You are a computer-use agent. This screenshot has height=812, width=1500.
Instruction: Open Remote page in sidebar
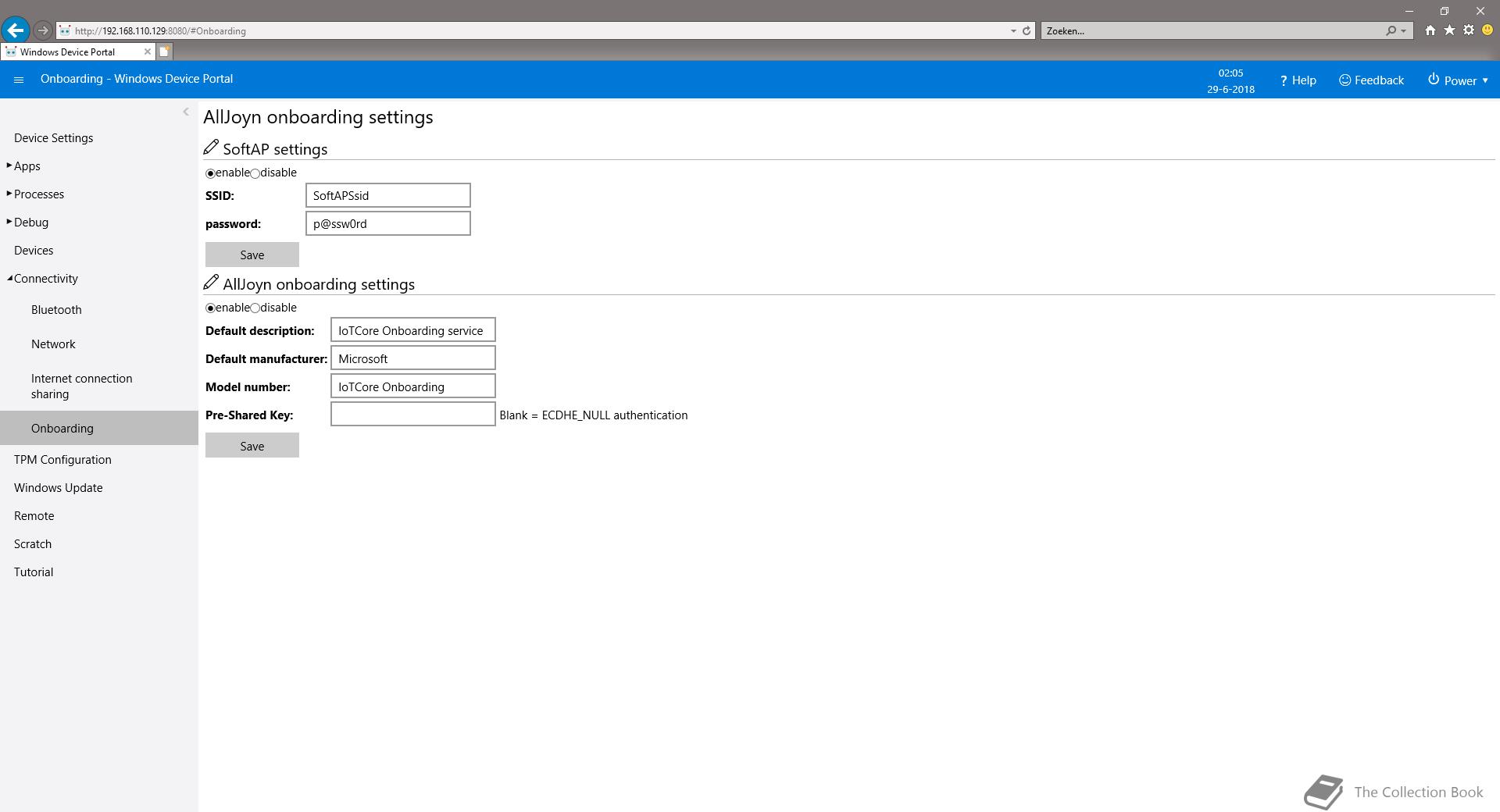[x=34, y=515]
